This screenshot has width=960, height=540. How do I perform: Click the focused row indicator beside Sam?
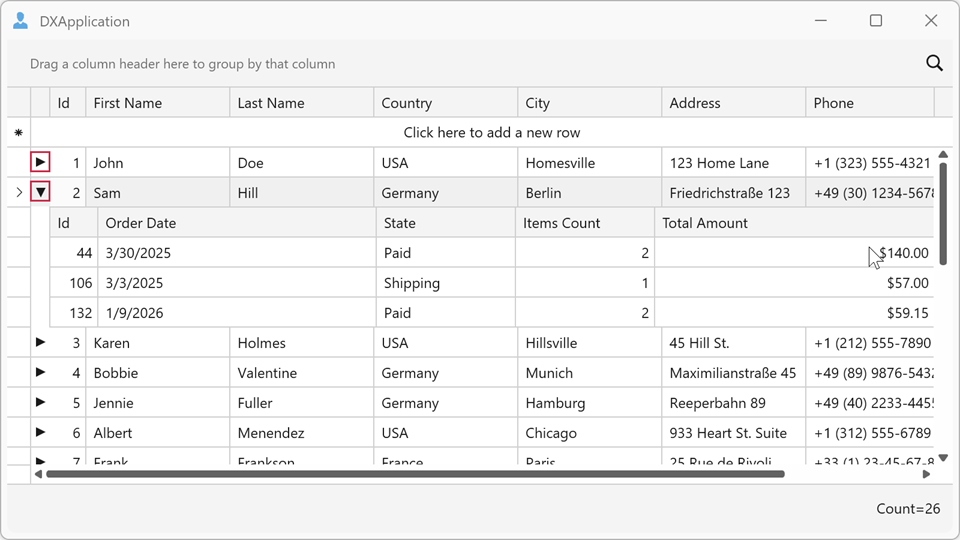(x=19, y=192)
